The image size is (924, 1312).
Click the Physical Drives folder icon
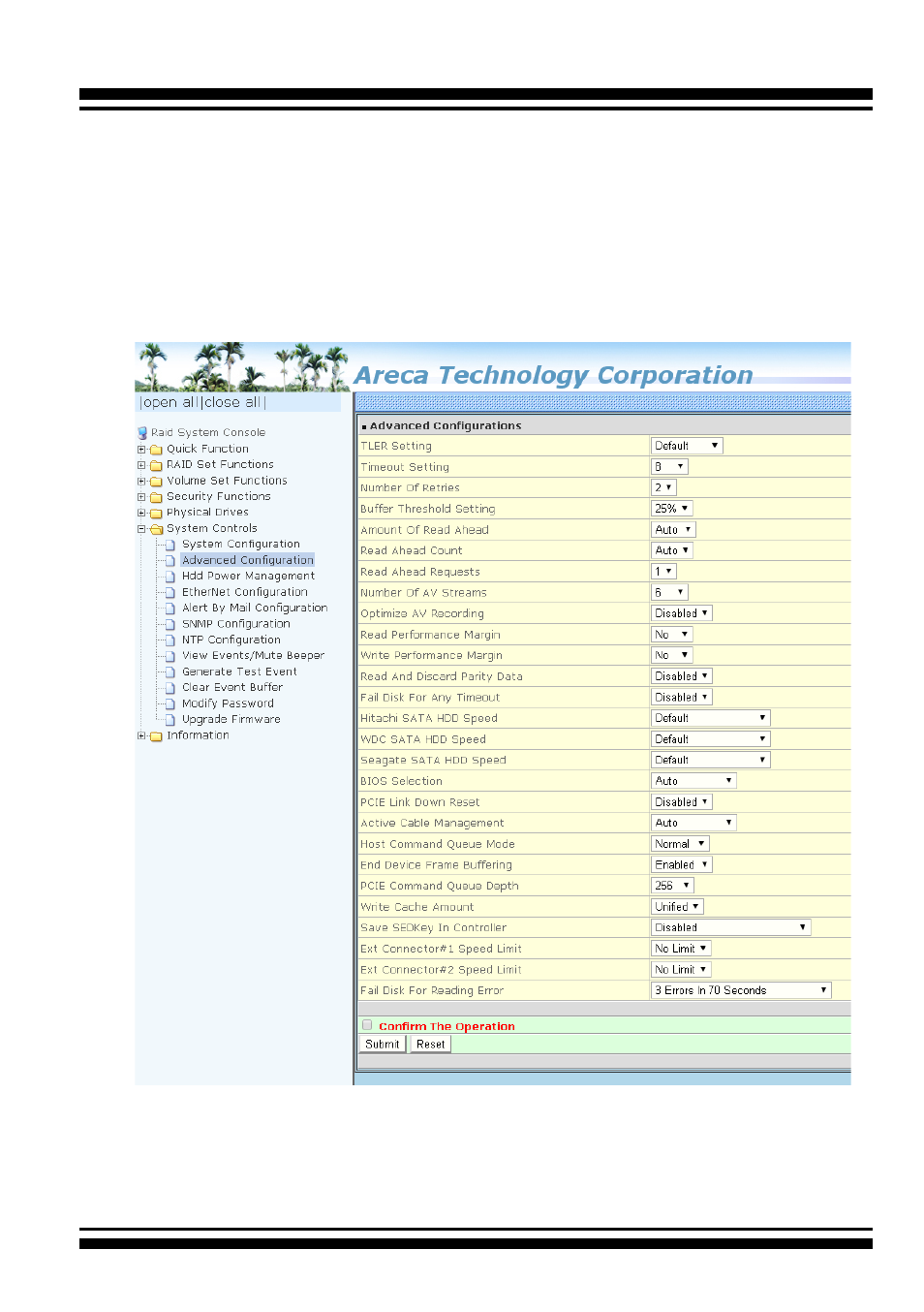[x=156, y=514]
